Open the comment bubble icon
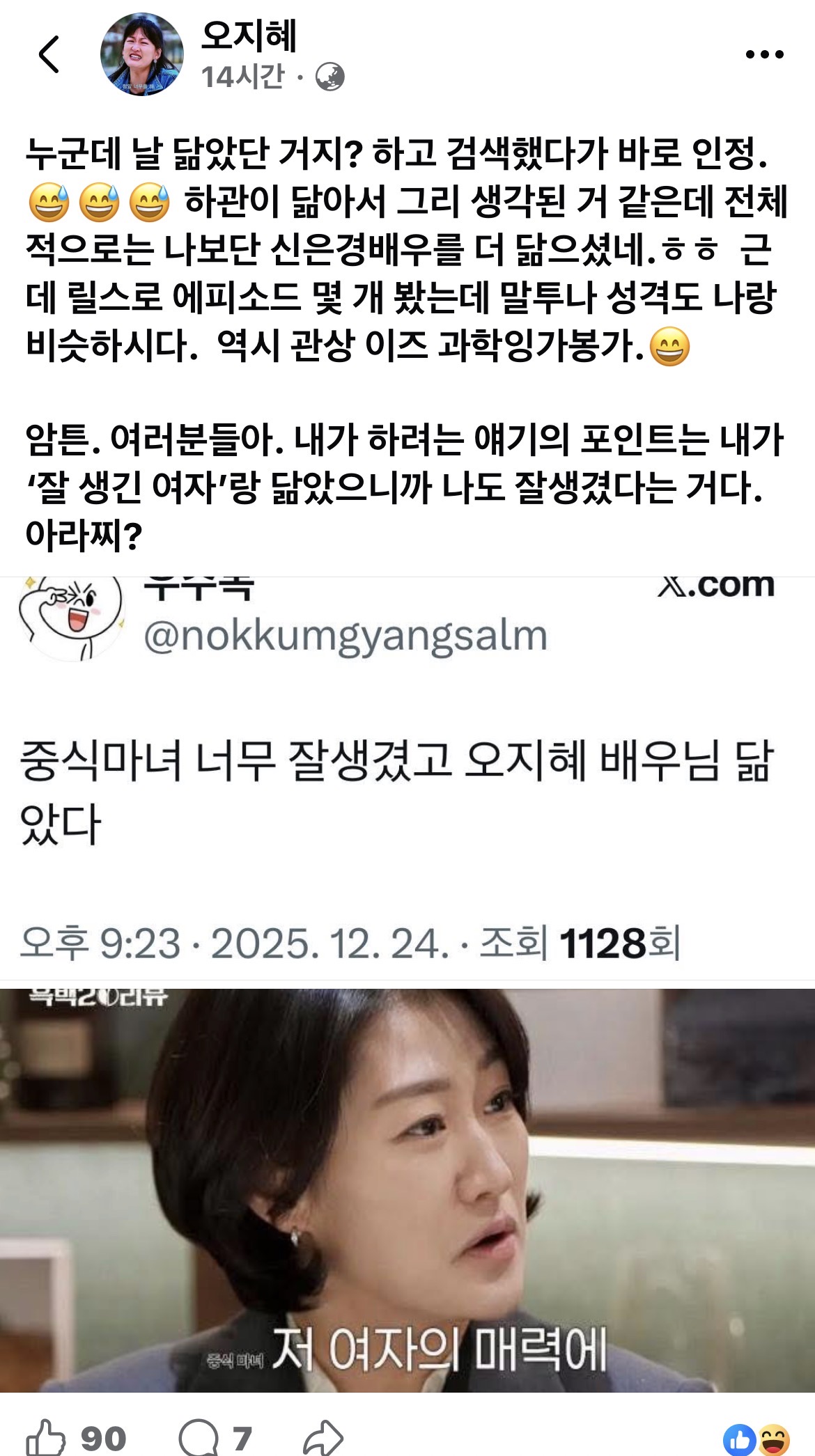815x1456 pixels. click(x=199, y=1437)
